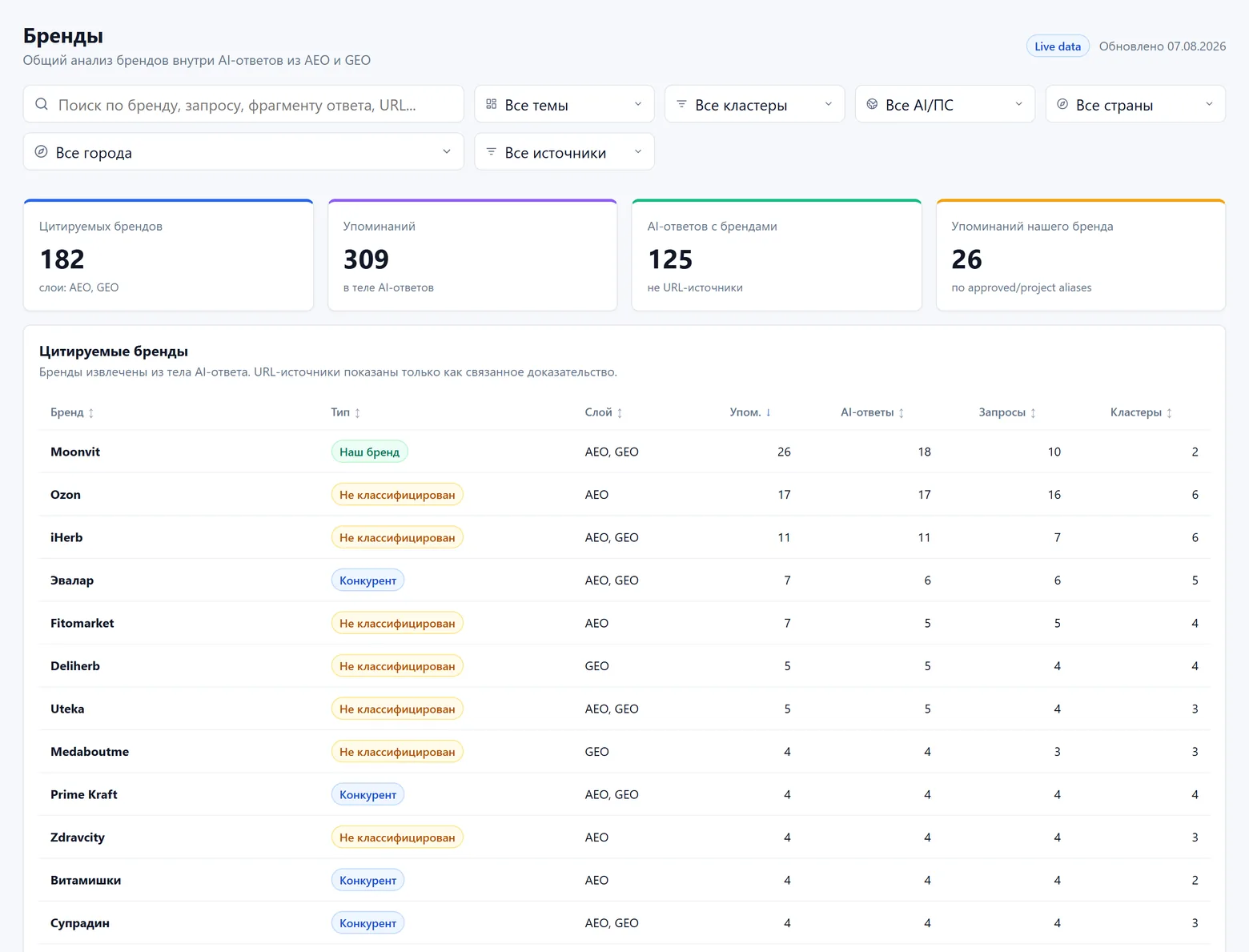This screenshot has height=952, width=1249.
Task: Click the Наш бренд tag for Moonvit
Action: pos(370,452)
